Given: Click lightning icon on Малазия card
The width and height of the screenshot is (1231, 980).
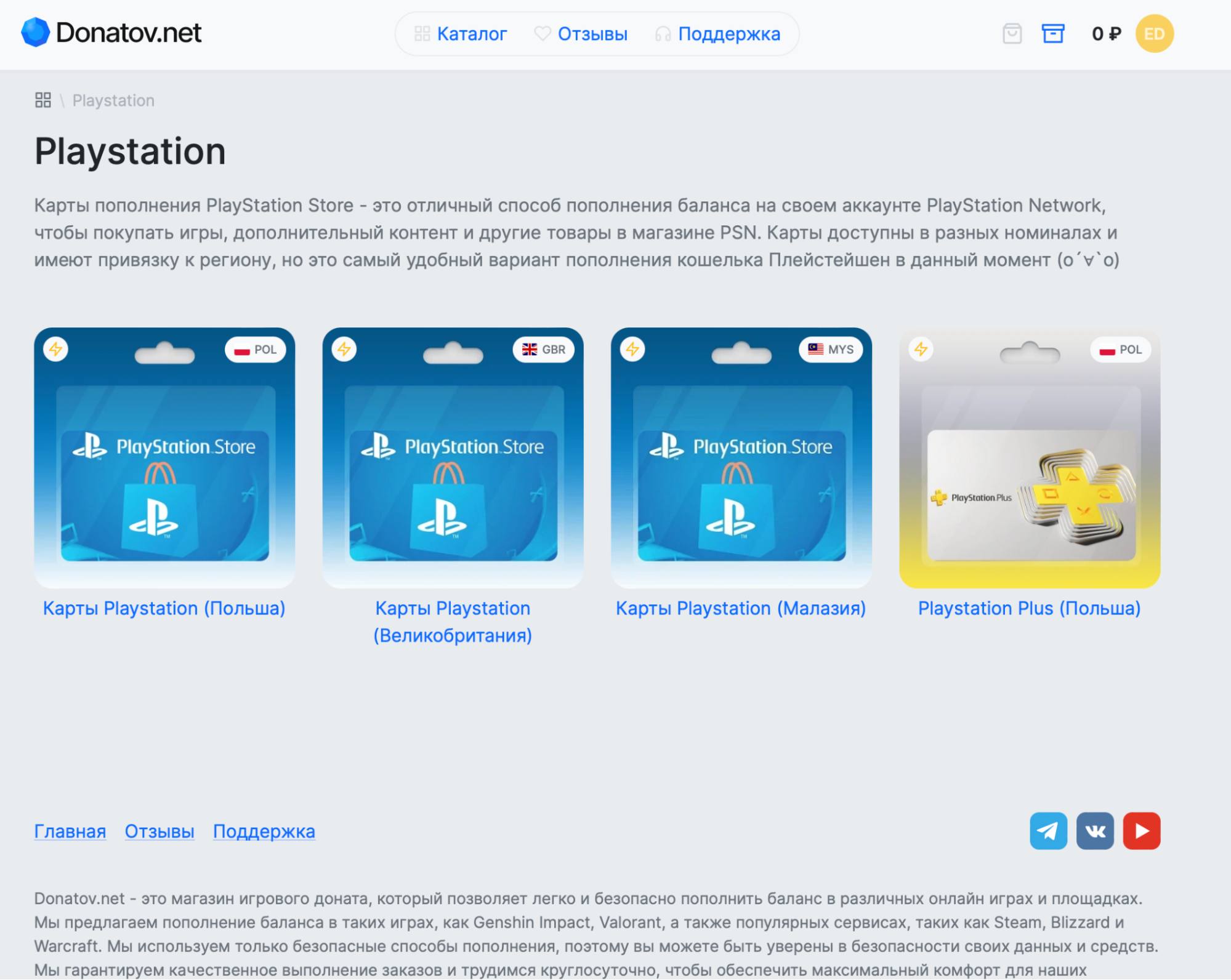Looking at the screenshot, I should pos(632,349).
